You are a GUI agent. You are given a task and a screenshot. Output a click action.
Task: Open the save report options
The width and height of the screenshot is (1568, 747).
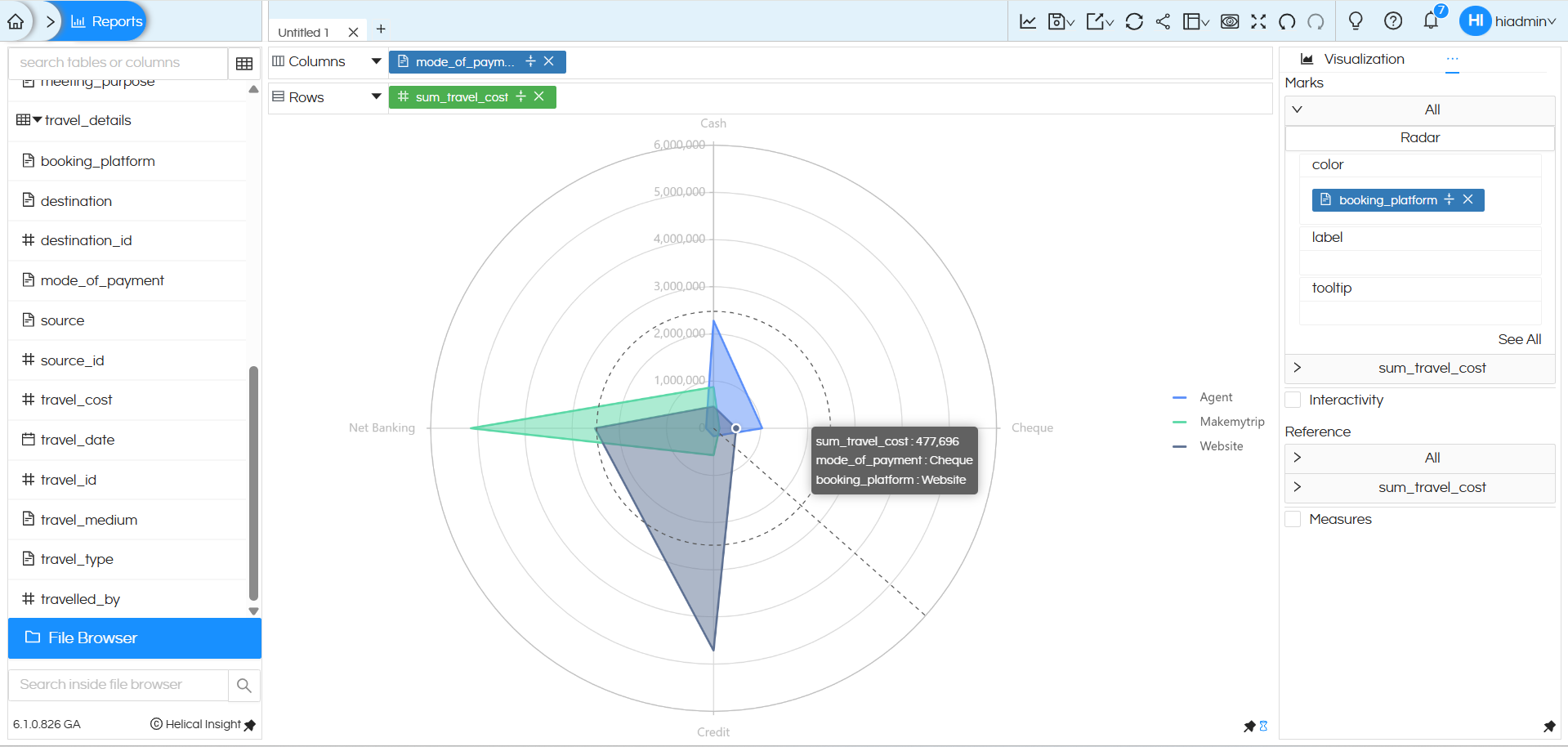[x=1060, y=21]
